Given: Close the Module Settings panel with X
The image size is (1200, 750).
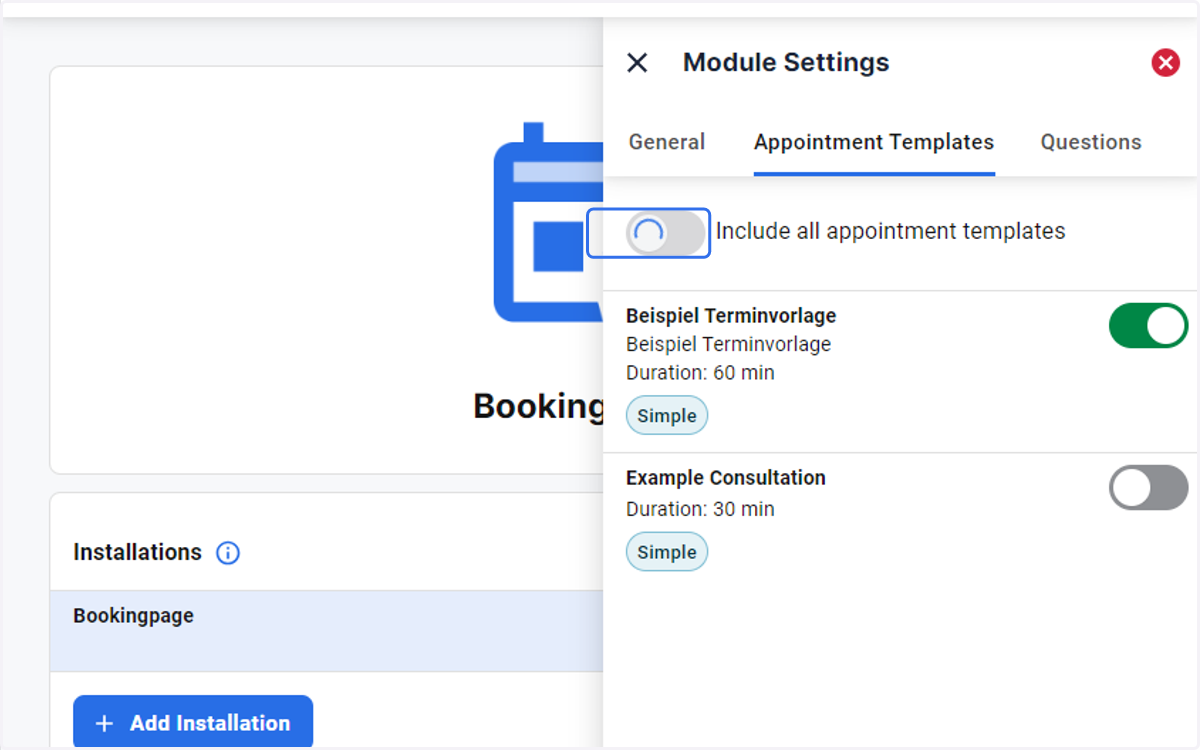Looking at the screenshot, I should coord(637,63).
